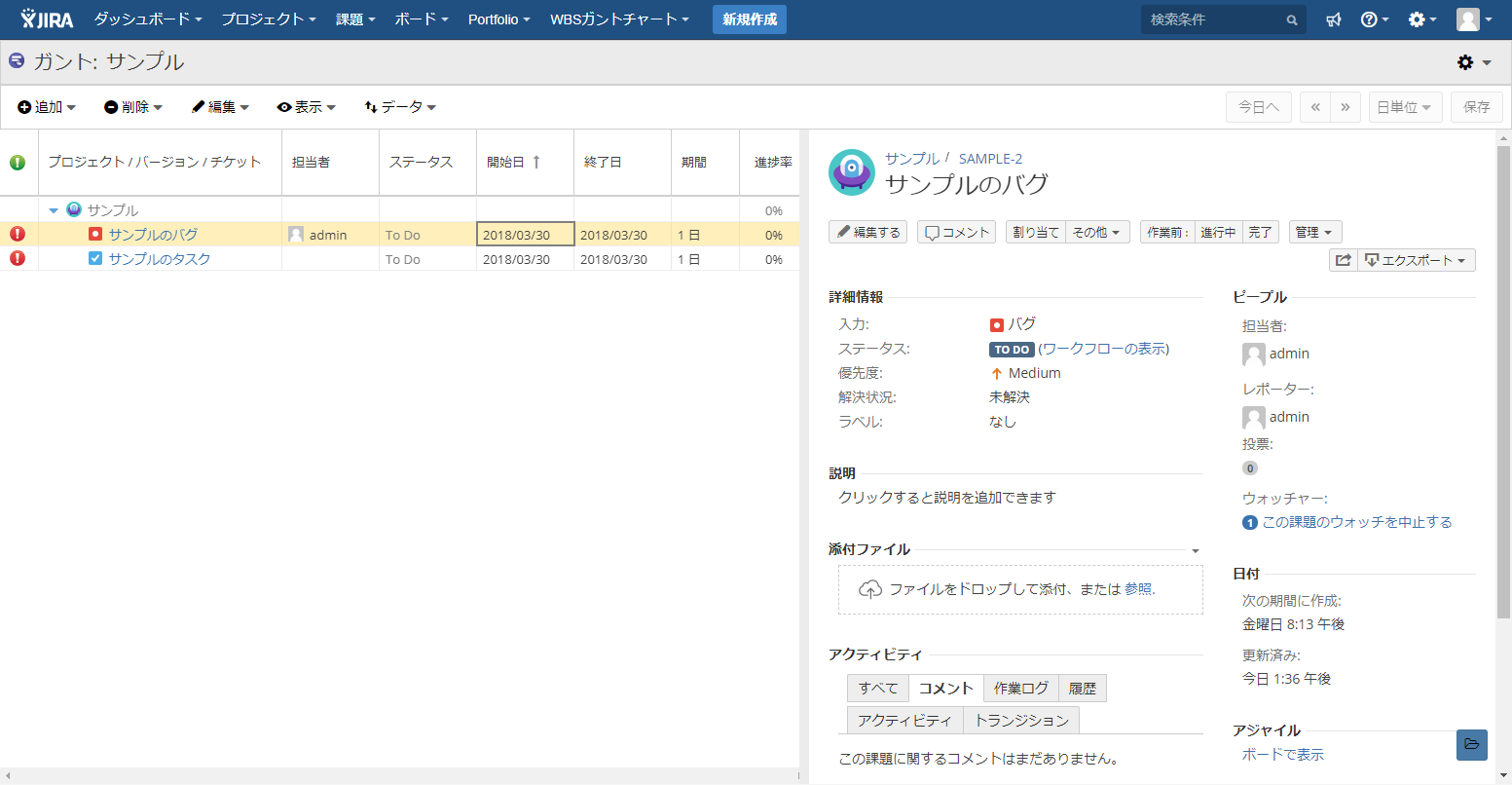The height and width of the screenshot is (785, 1512).
Task: Click the sort arrow on 開始日 column
Action: [536, 162]
